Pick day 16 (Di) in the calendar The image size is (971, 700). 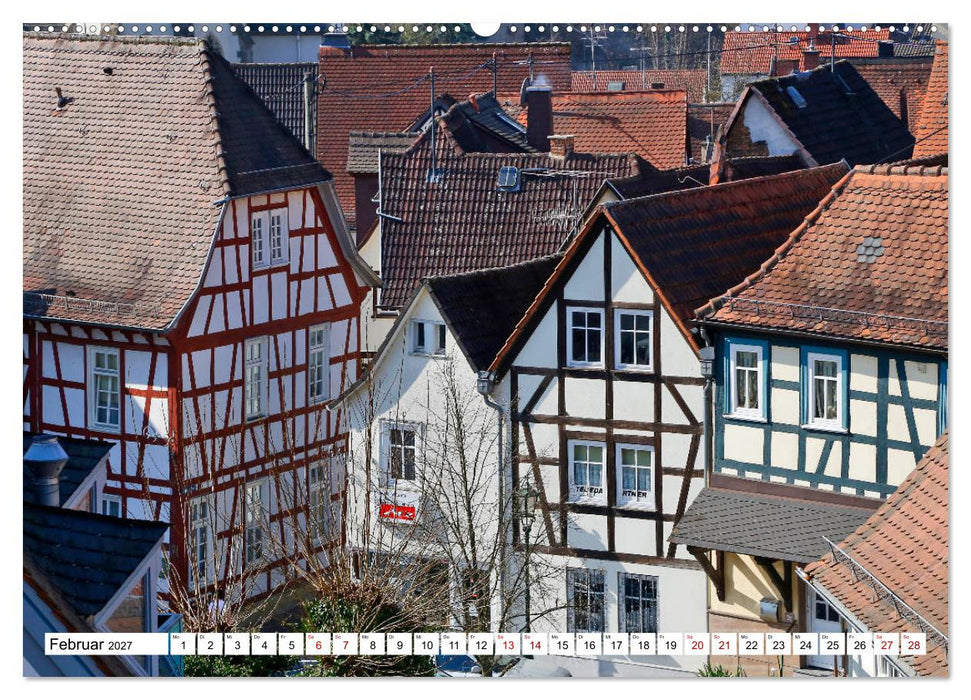pos(589,644)
